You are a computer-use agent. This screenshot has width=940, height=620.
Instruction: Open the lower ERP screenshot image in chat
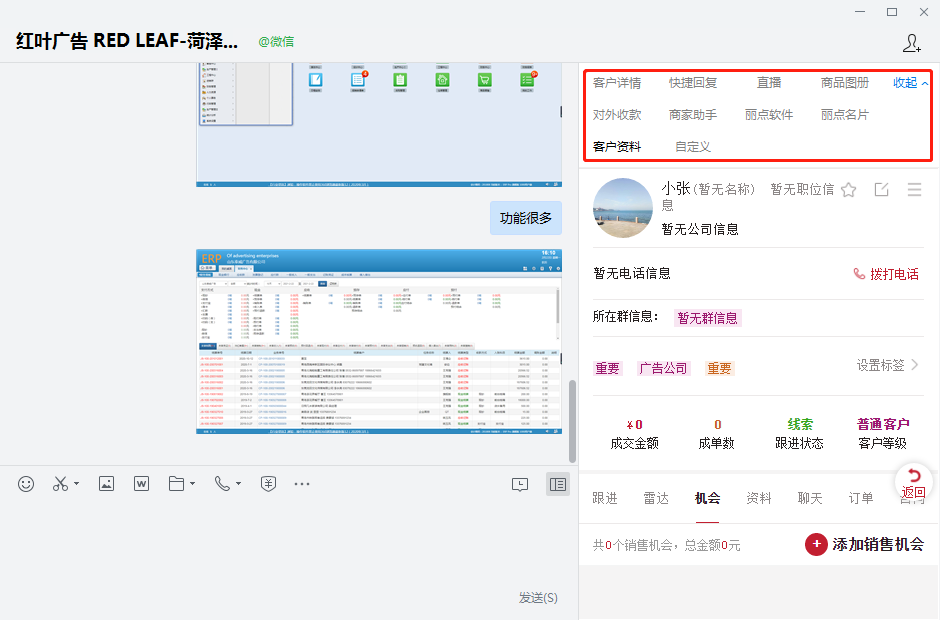tap(379, 342)
